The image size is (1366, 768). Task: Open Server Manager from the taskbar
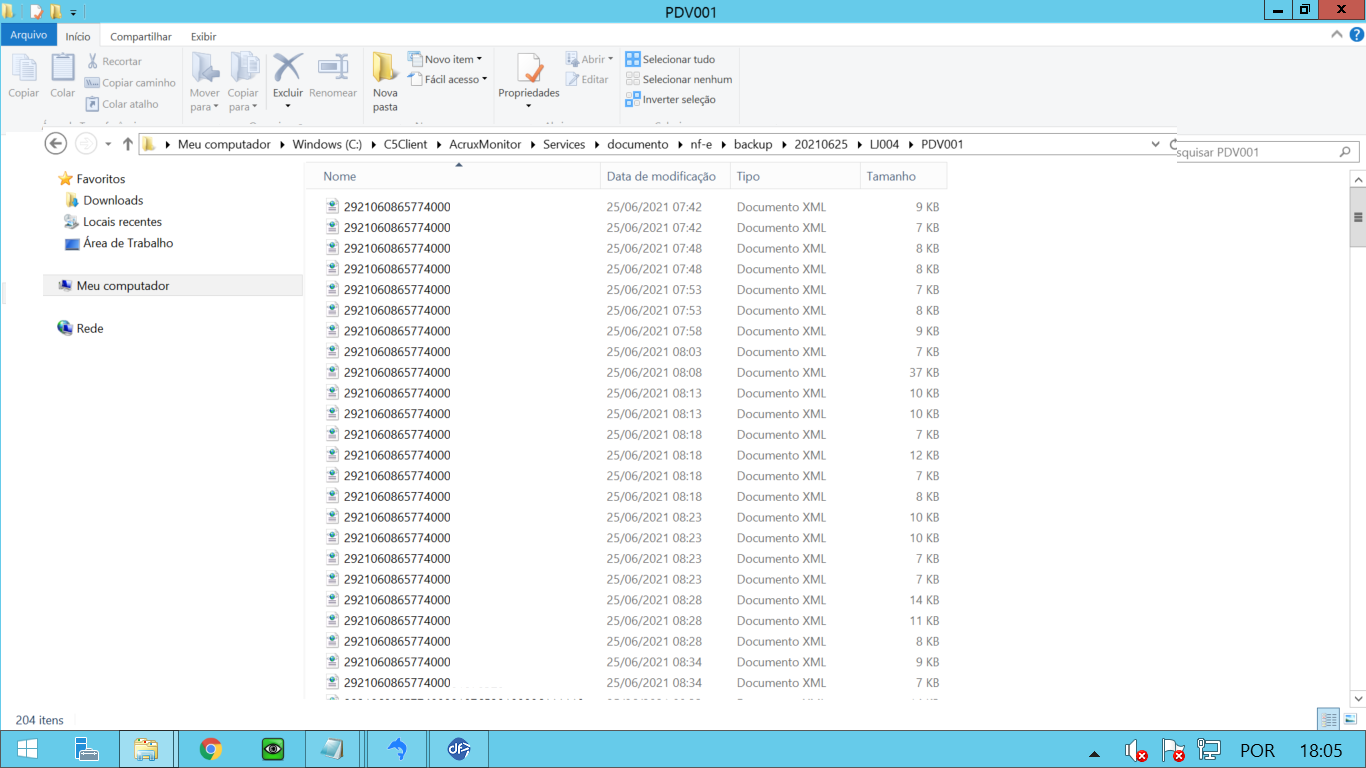(x=88, y=749)
